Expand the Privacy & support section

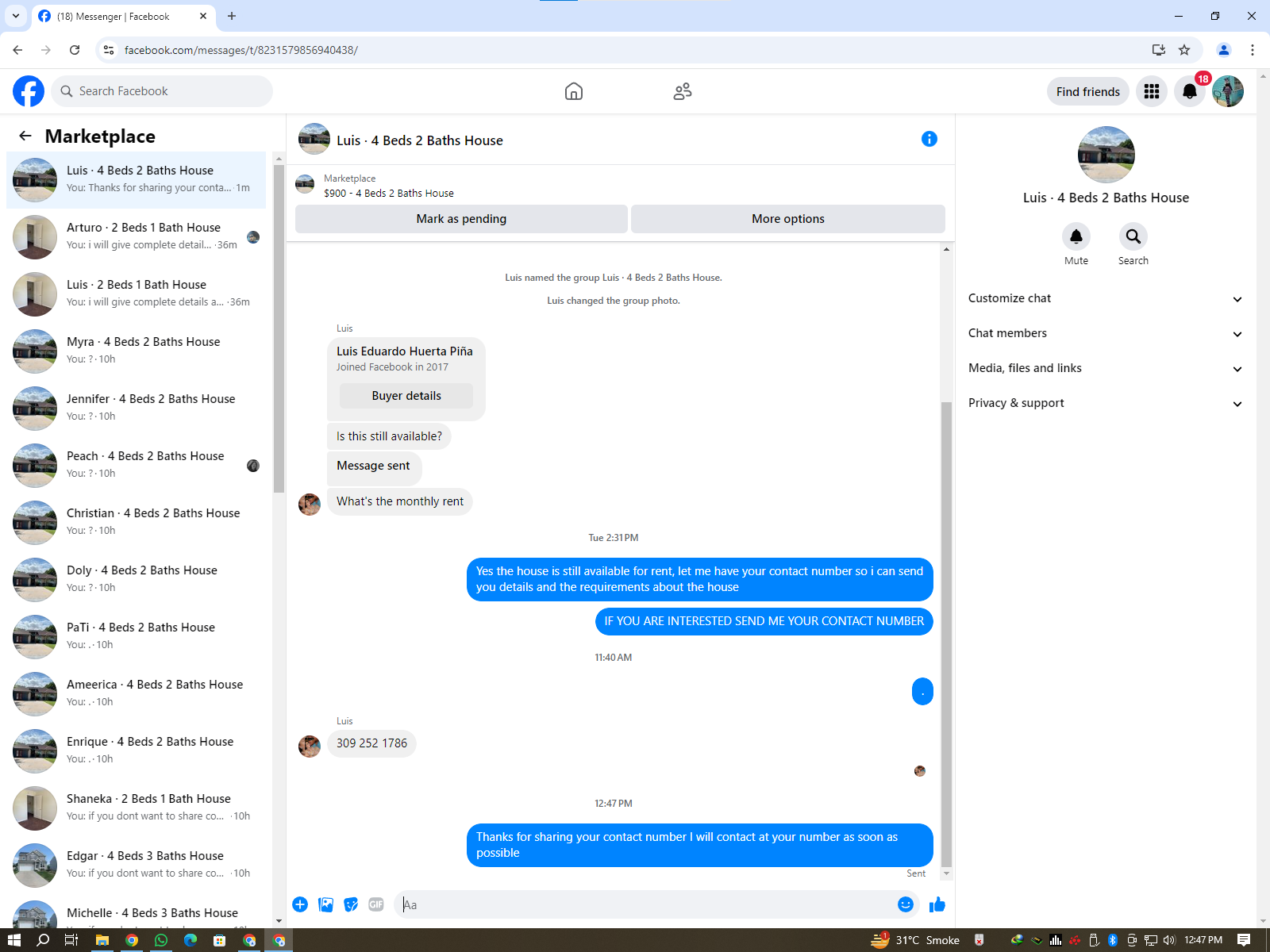(x=1106, y=403)
